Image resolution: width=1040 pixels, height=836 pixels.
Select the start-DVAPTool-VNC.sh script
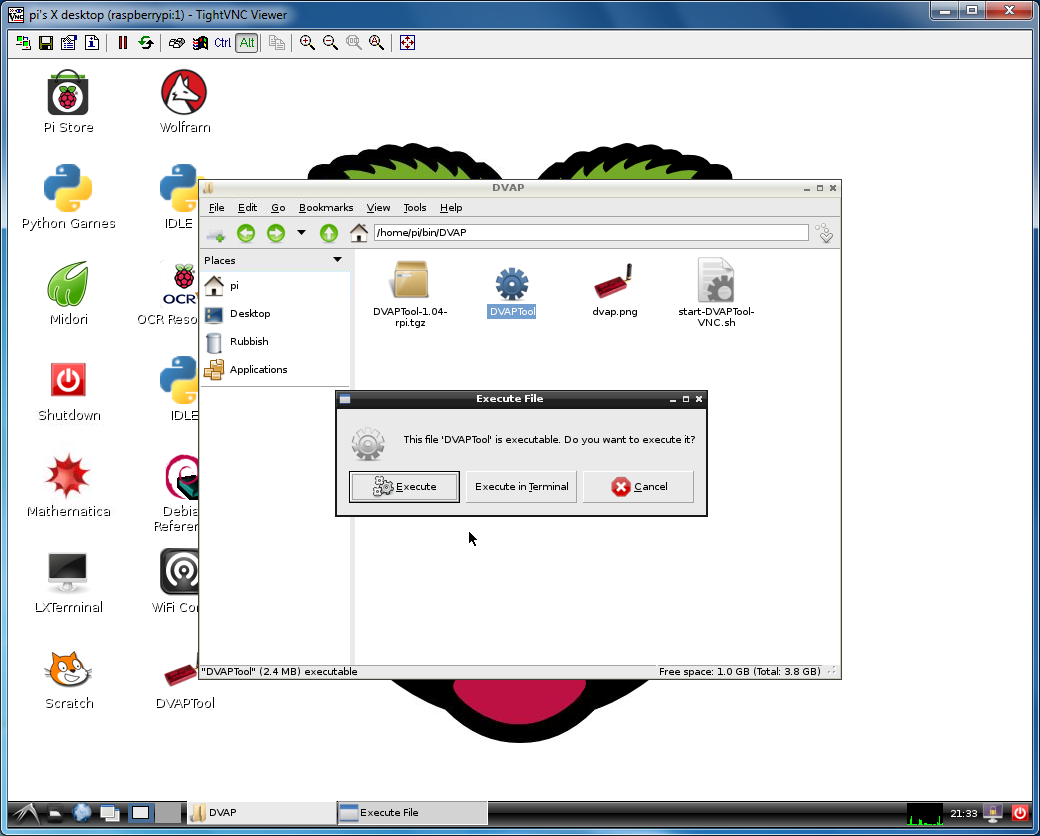click(x=716, y=293)
